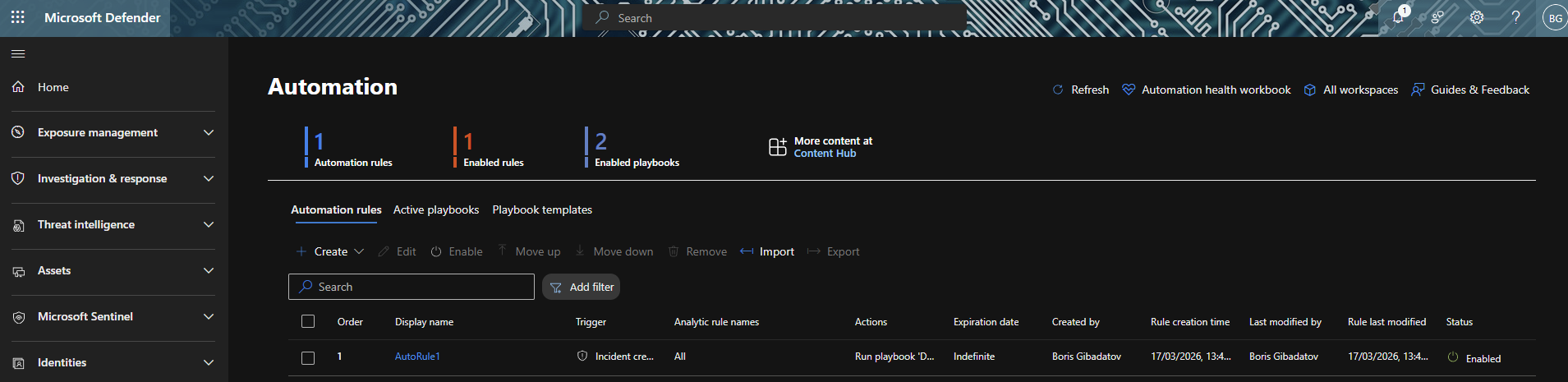Click the plus icon beside Create
The height and width of the screenshot is (382, 1568).
pos(301,251)
